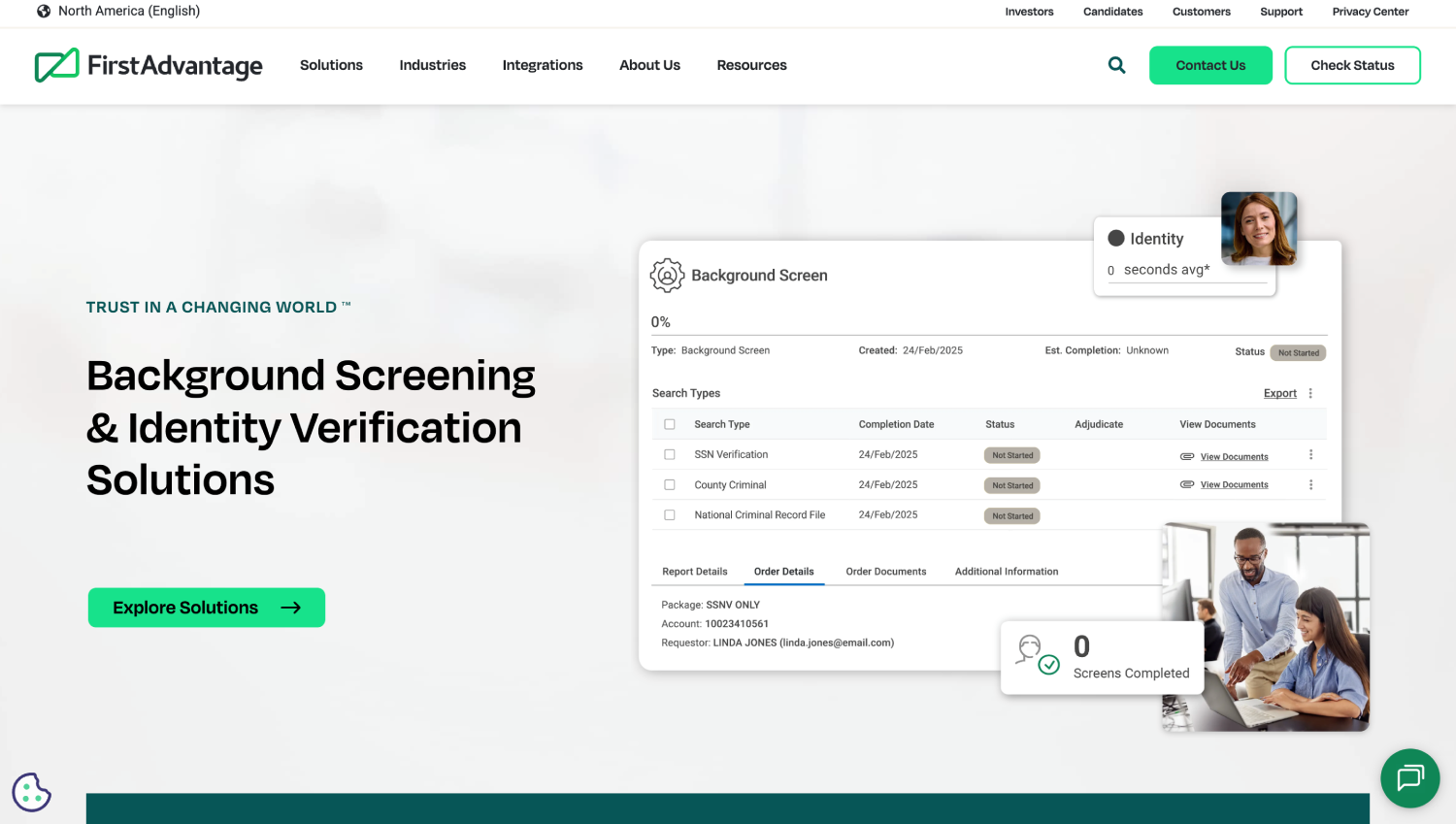Open the Additional Information tab
The height and width of the screenshot is (824, 1456).
coord(1007,572)
